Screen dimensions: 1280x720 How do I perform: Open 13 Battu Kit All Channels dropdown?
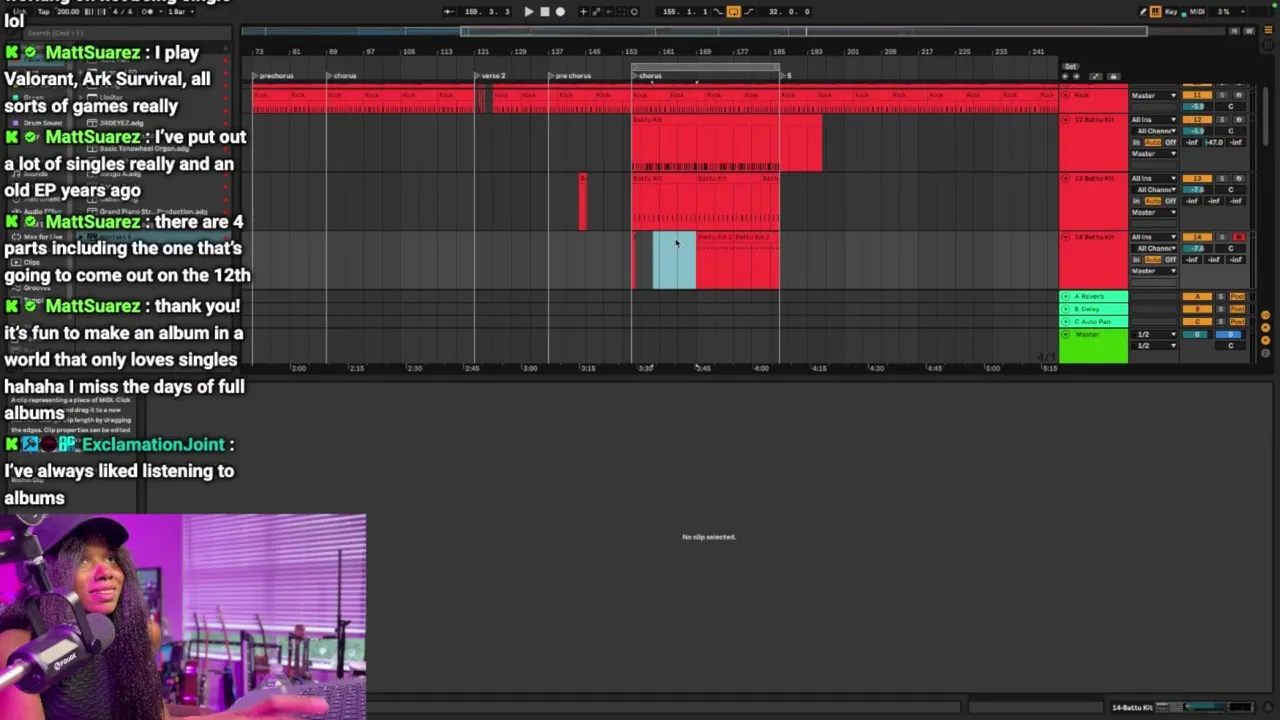point(1154,189)
